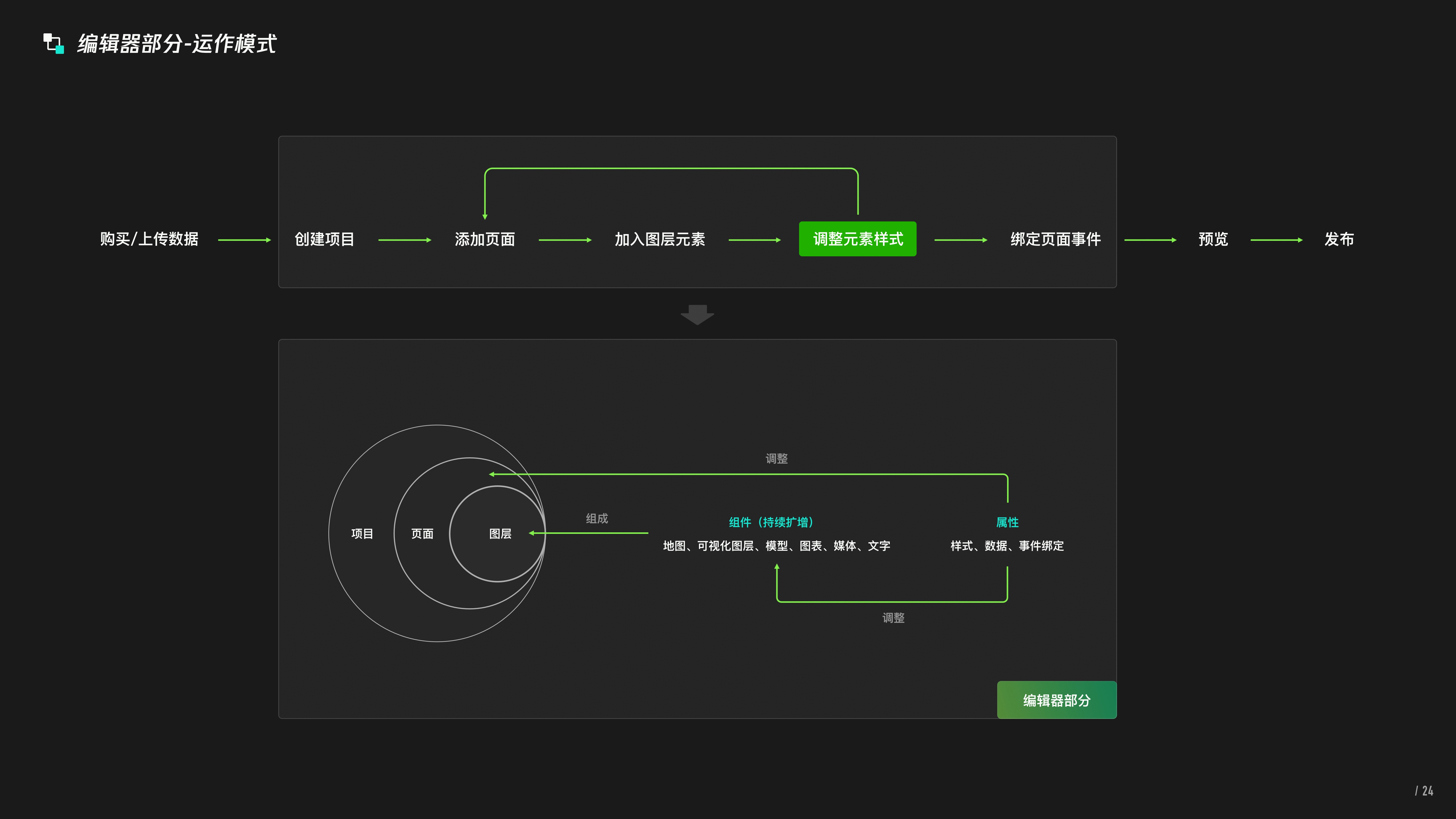Click the overlapping-squares logo icon beside the title
Image resolution: width=1456 pixels, height=819 pixels.
coord(54,43)
